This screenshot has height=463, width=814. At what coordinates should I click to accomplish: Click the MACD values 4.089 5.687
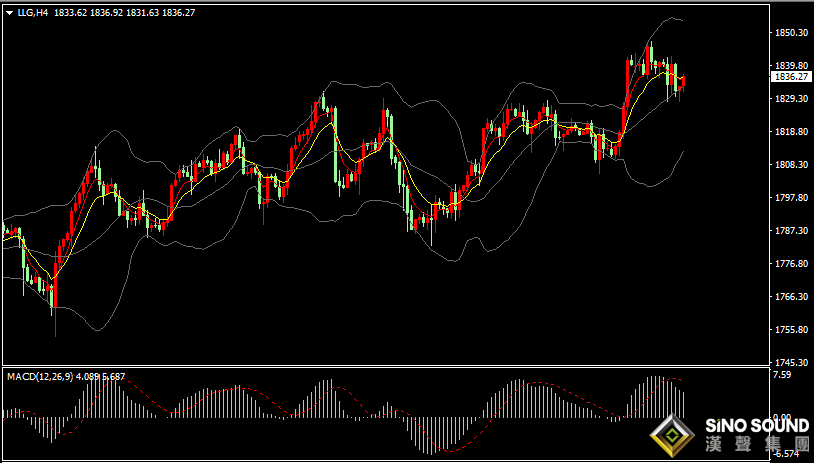[100, 377]
